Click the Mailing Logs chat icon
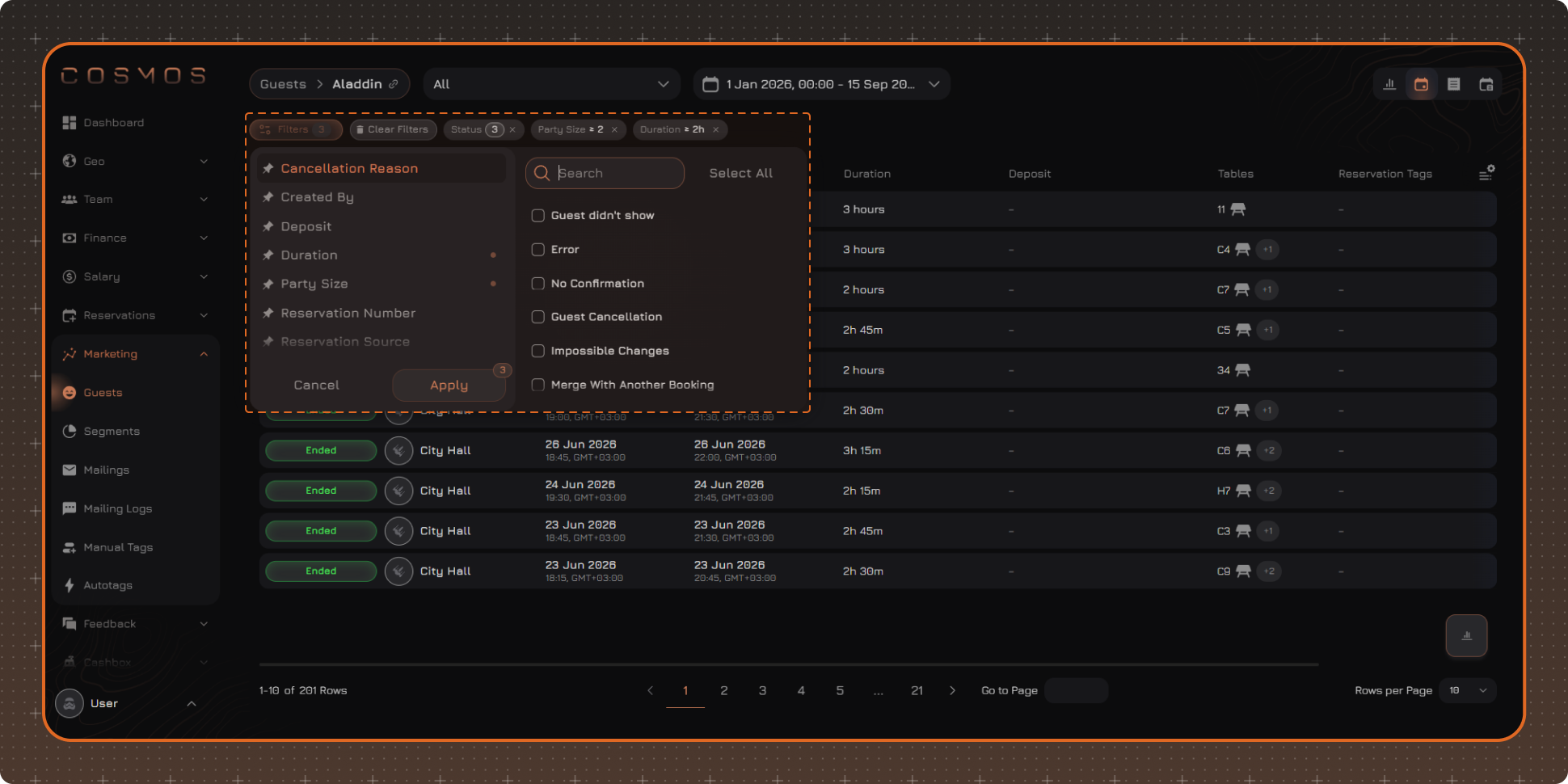The height and width of the screenshot is (784, 1568). pyautogui.click(x=70, y=508)
